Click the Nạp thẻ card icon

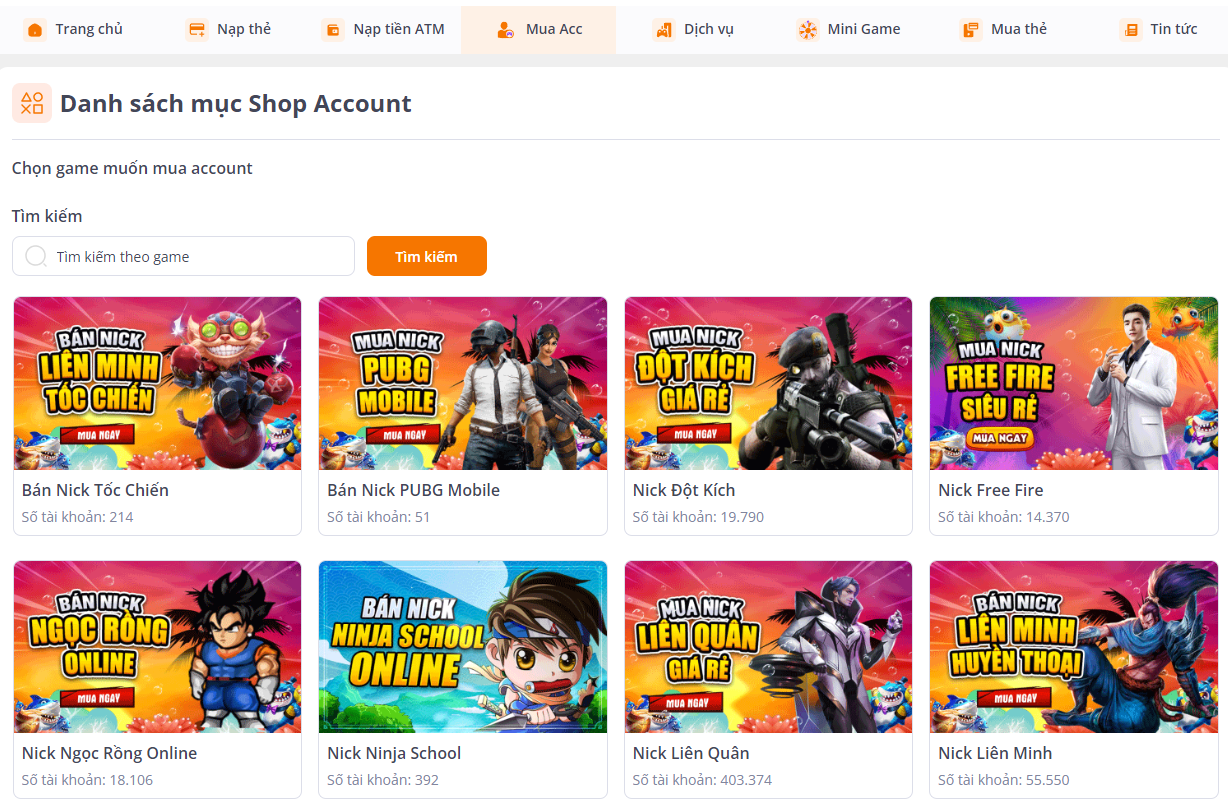[197, 30]
